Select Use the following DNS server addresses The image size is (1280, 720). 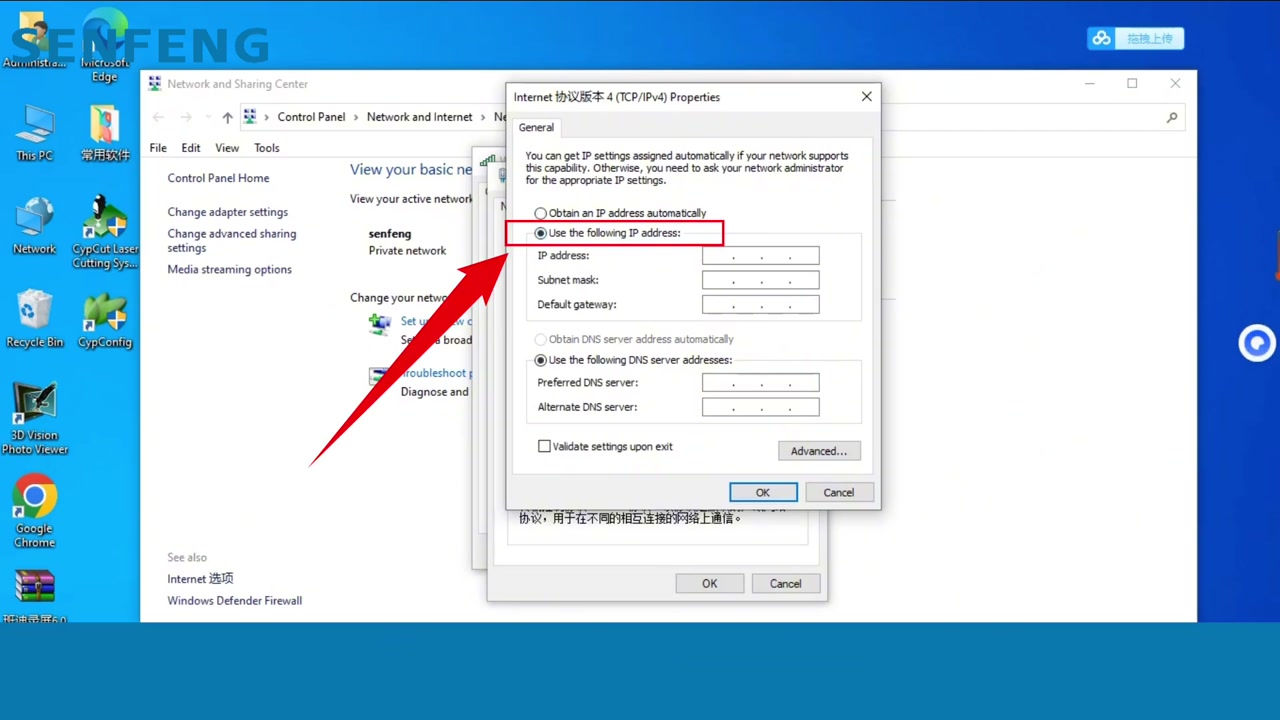click(x=541, y=360)
